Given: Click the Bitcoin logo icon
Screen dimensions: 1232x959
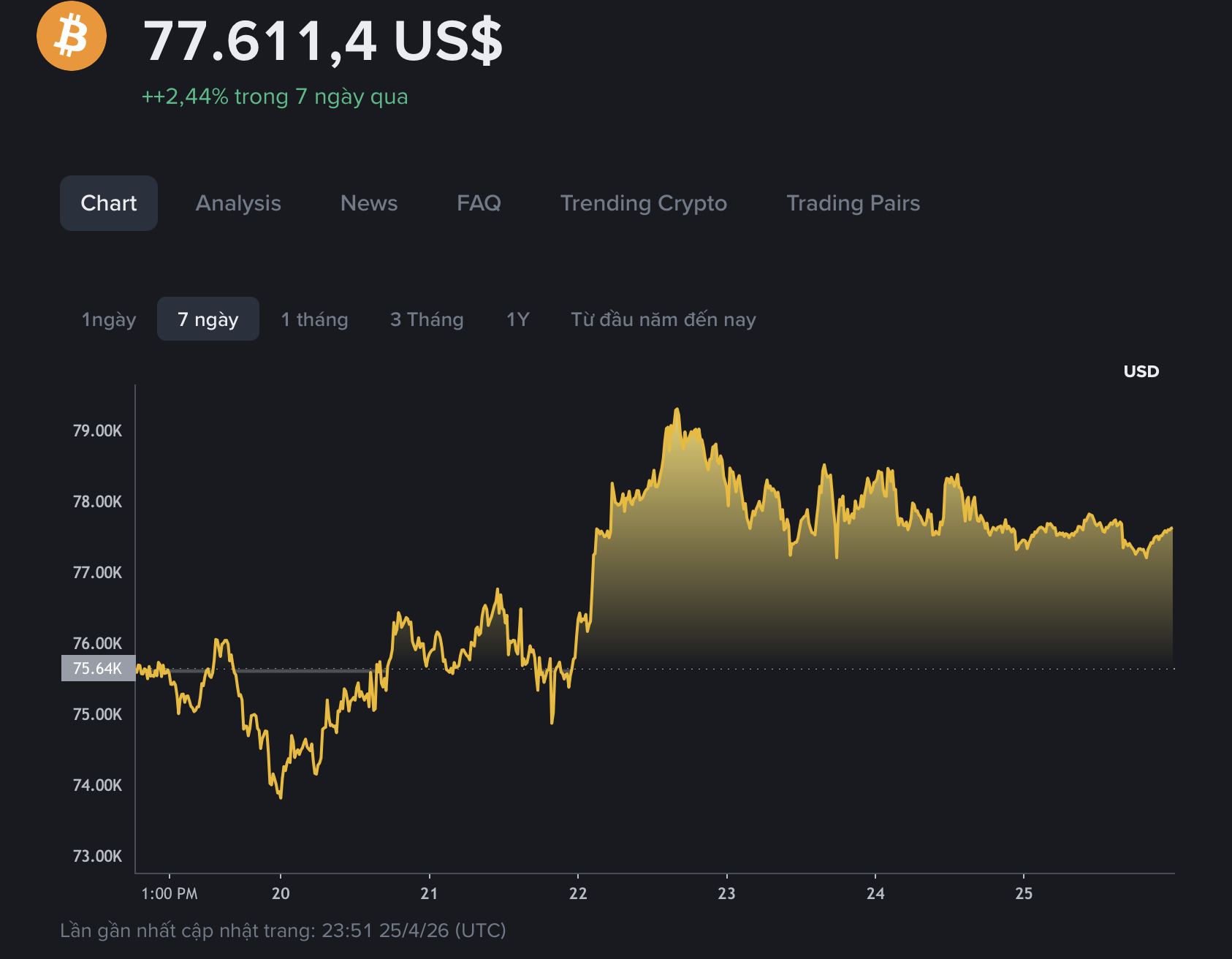Looking at the screenshot, I should [71, 34].
